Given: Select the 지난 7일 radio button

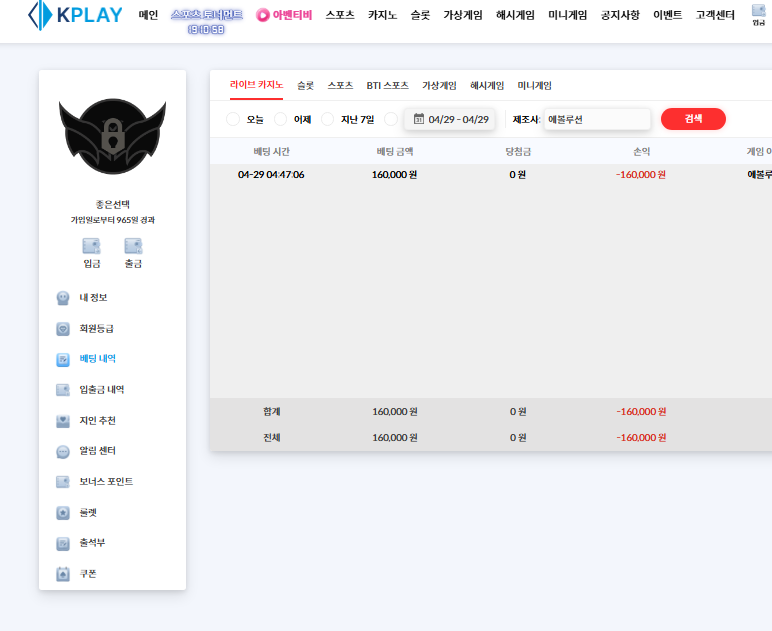Looking at the screenshot, I should tap(327, 119).
